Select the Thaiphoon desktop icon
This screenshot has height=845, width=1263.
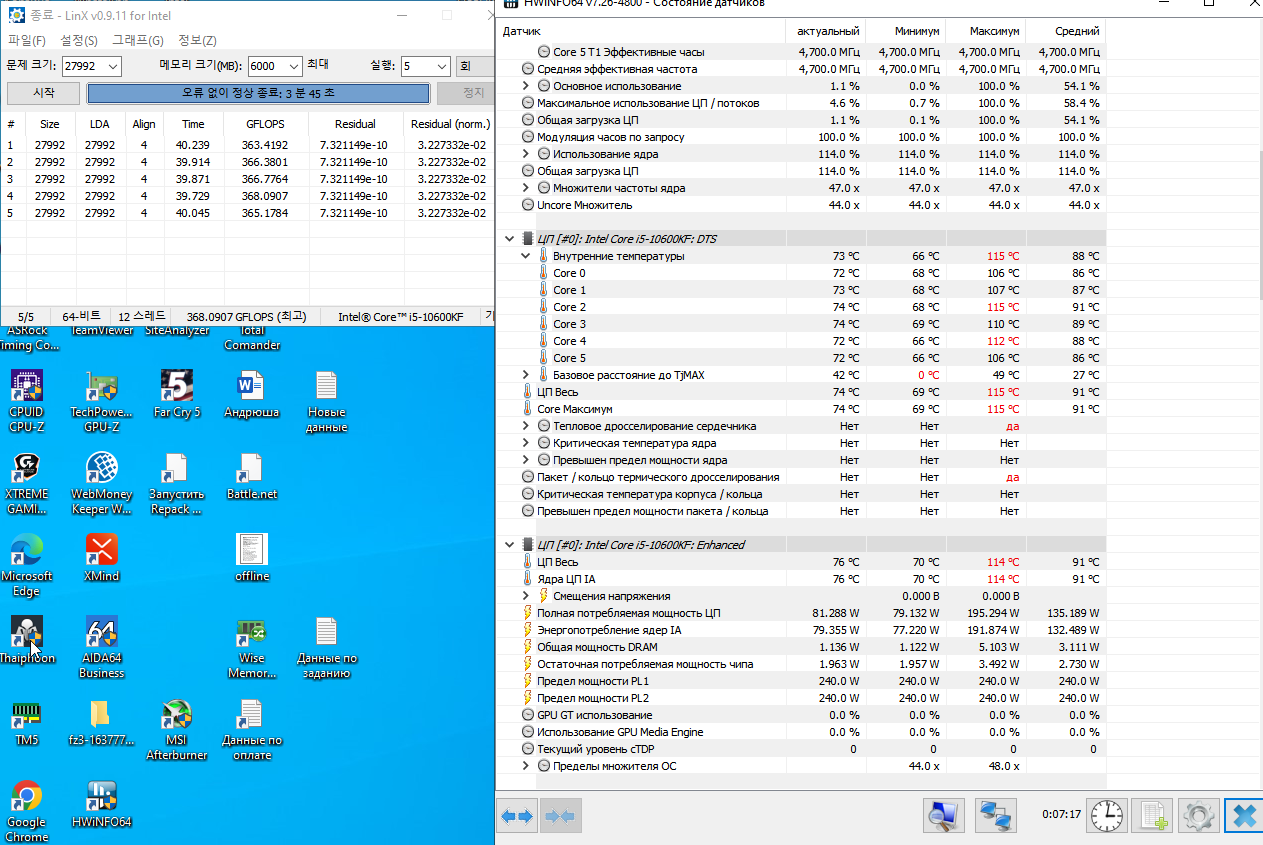coord(26,640)
